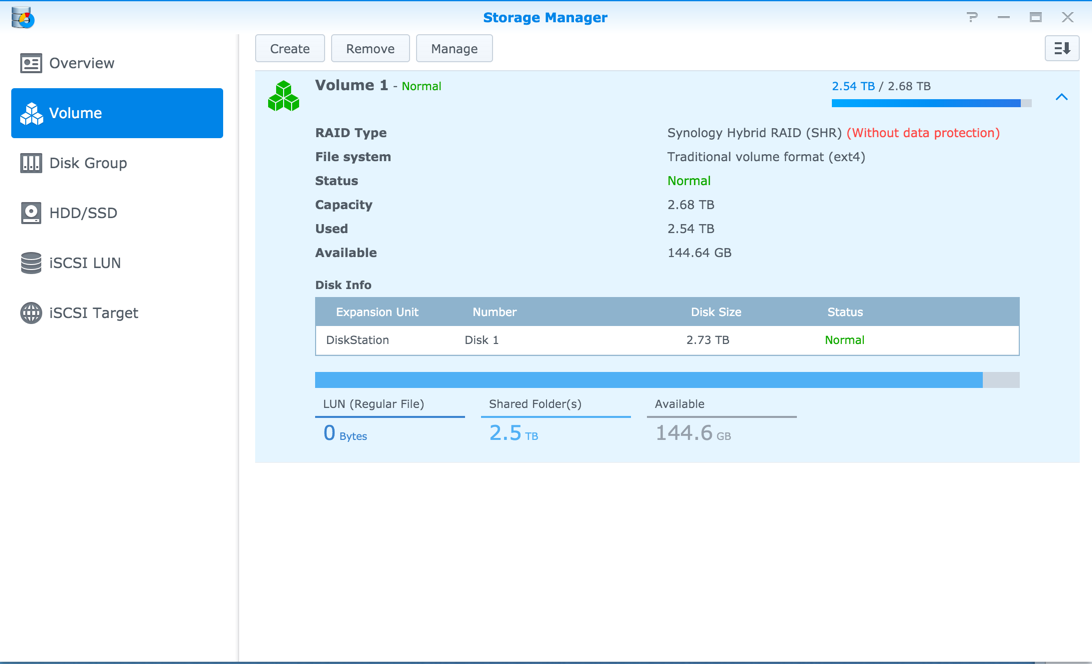Image resolution: width=1092 pixels, height=664 pixels.
Task: Click the Volume 1 usage progress bar
Action: tap(930, 103)
